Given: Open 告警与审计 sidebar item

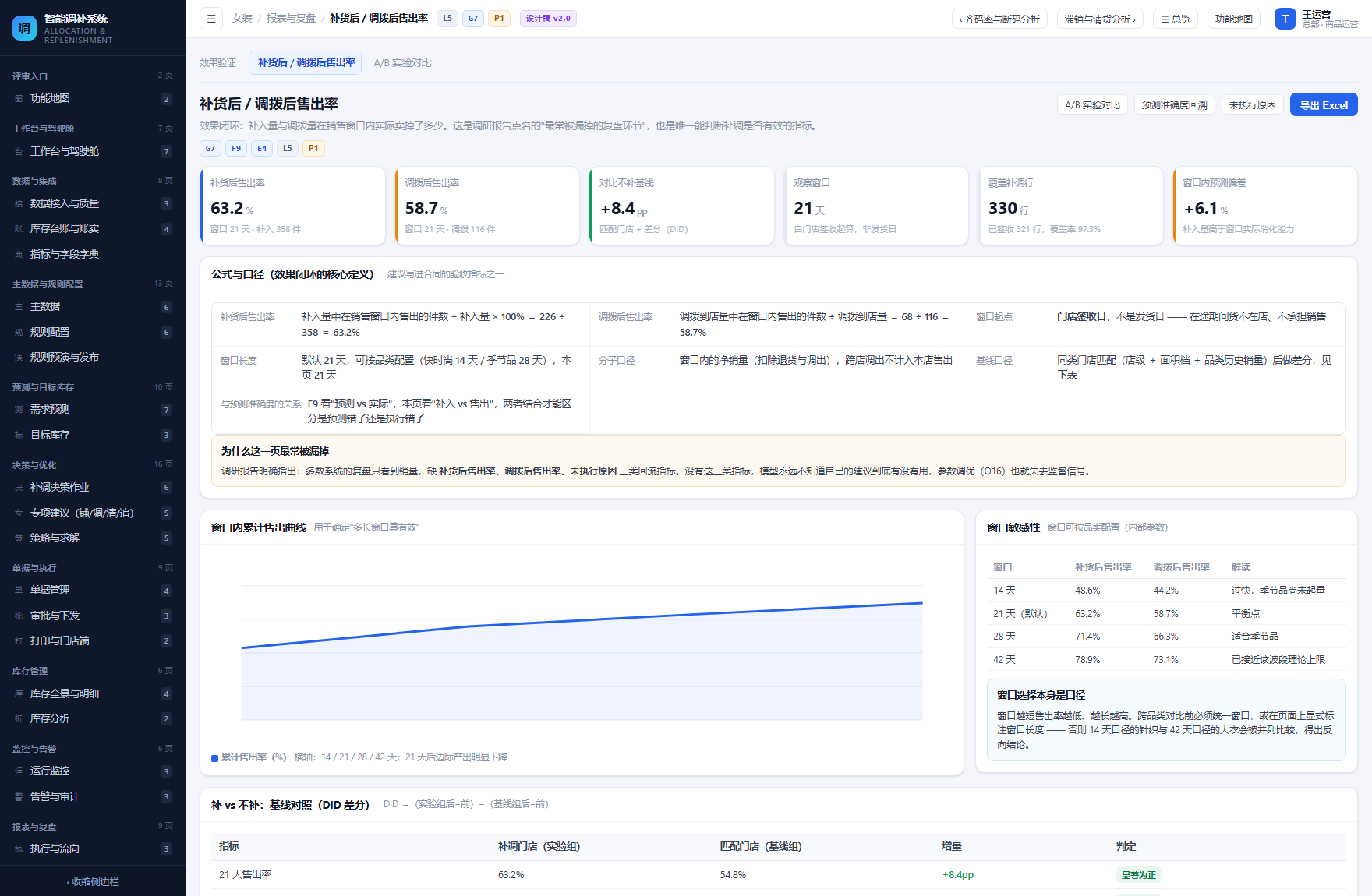Looking at the screenshot, I should click(x=93, y=797).
